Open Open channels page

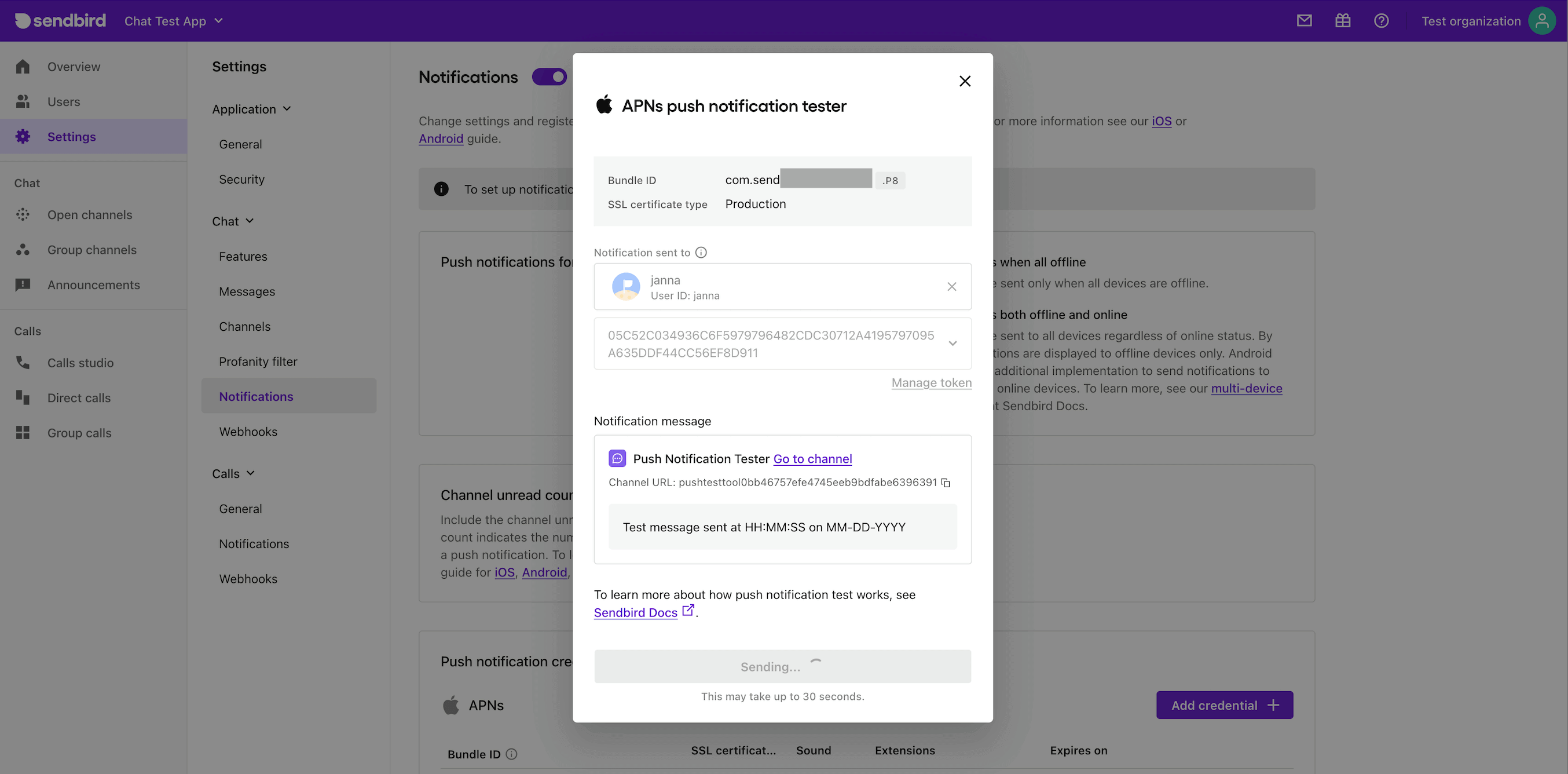coord(90,214)
